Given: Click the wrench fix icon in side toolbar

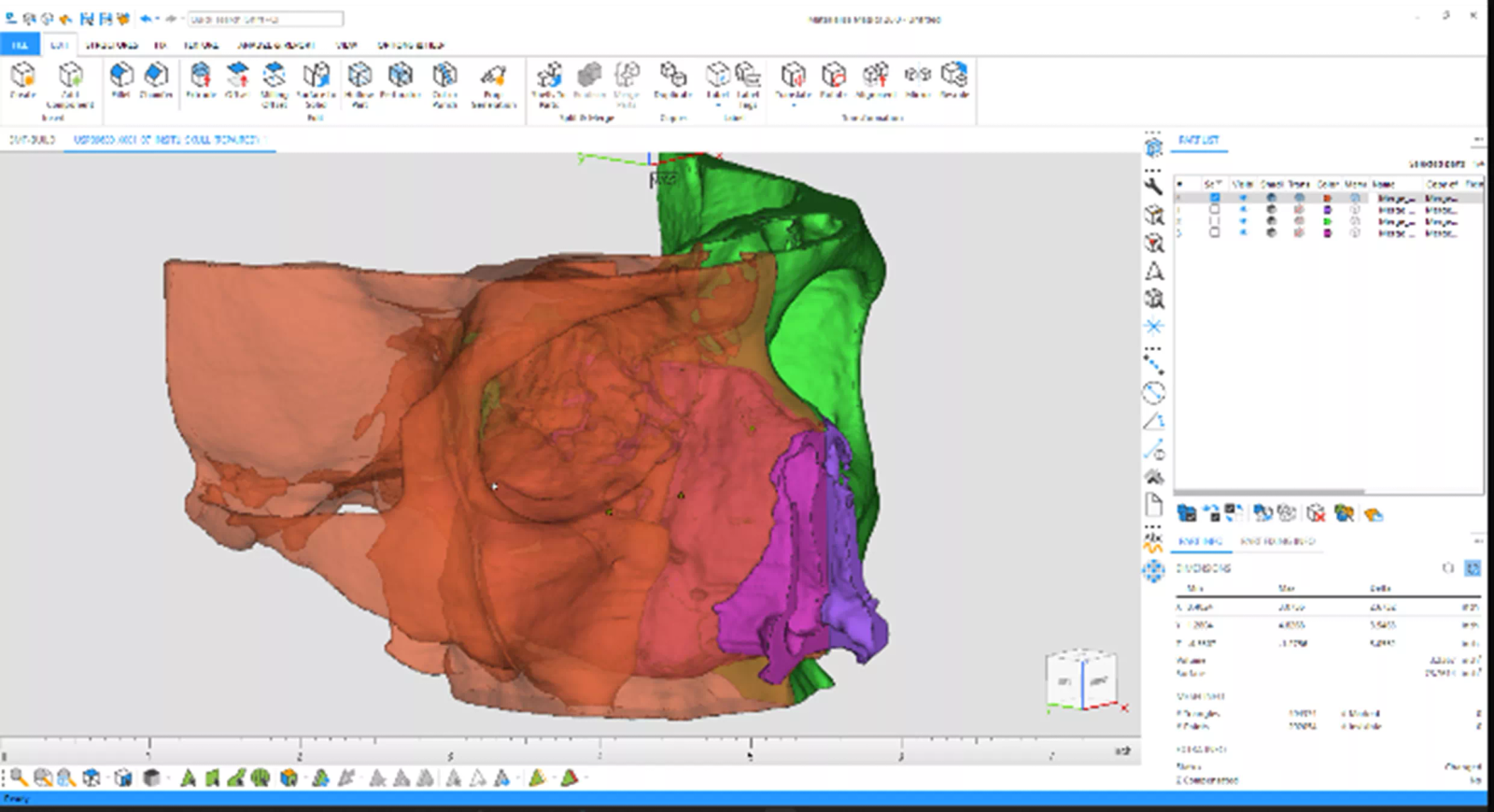Looking at the screenshot, I should tap(1154, 187).
